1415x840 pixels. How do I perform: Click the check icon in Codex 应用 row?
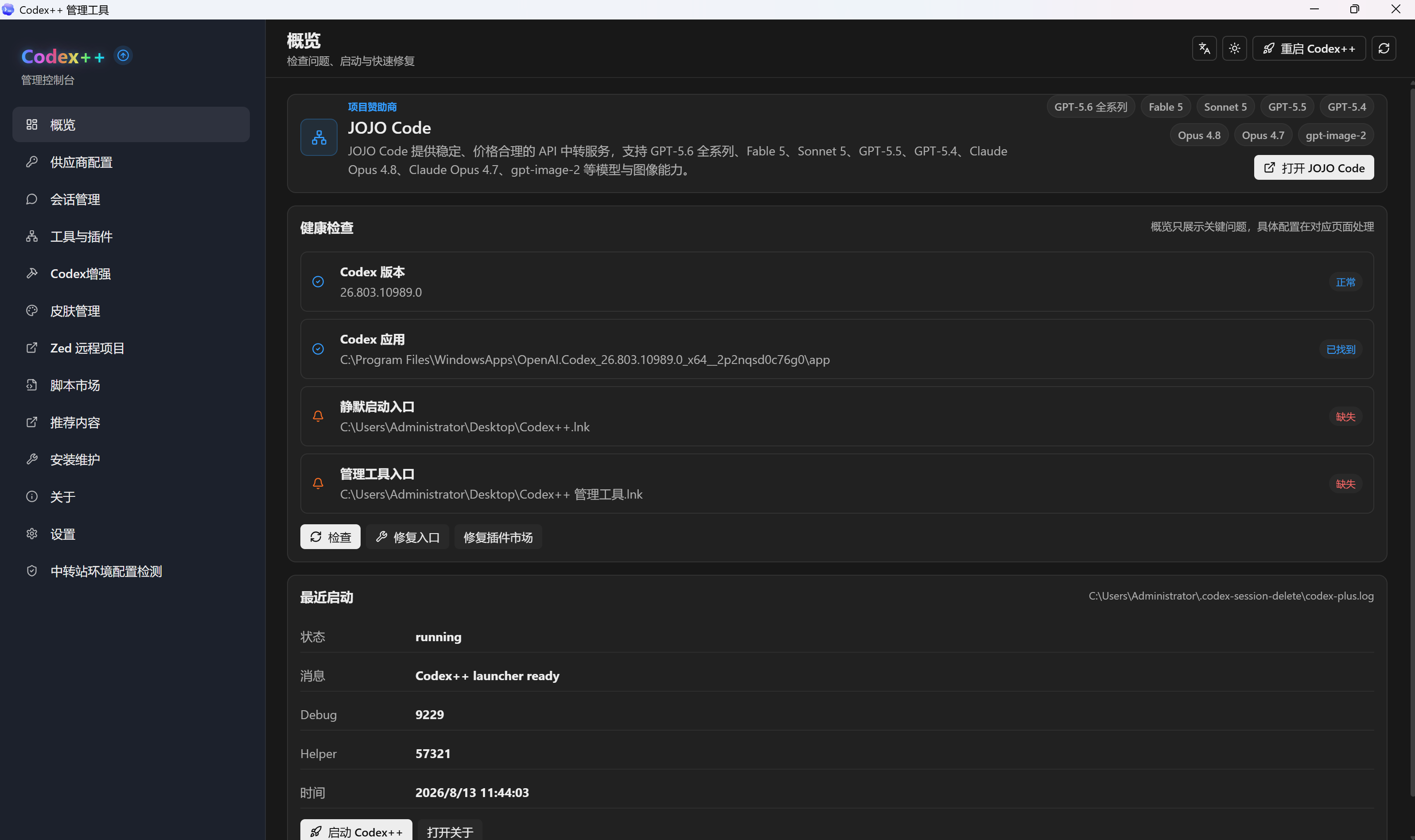click(x=318, y=349)
